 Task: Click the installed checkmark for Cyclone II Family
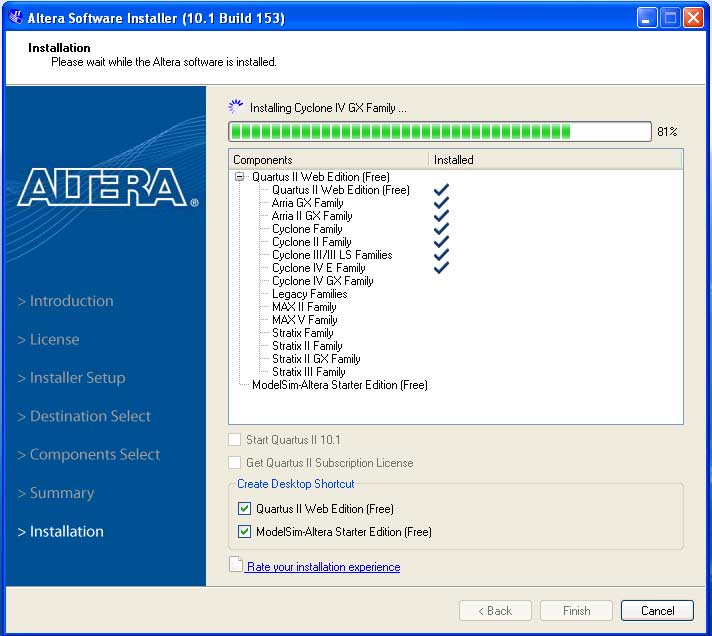coord(441,242)
